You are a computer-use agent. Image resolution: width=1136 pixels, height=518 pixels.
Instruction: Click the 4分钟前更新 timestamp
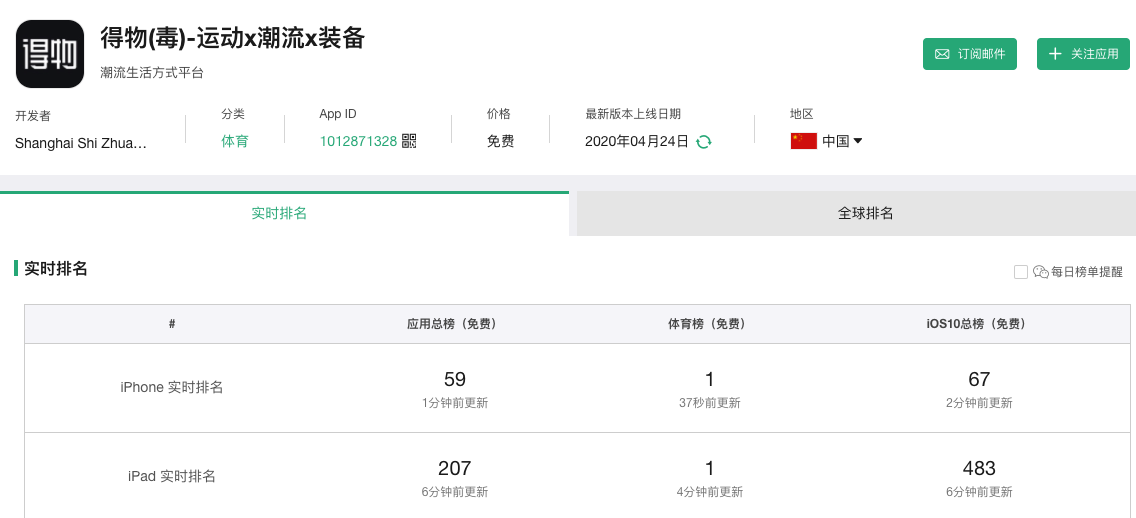tap(709, 492)
